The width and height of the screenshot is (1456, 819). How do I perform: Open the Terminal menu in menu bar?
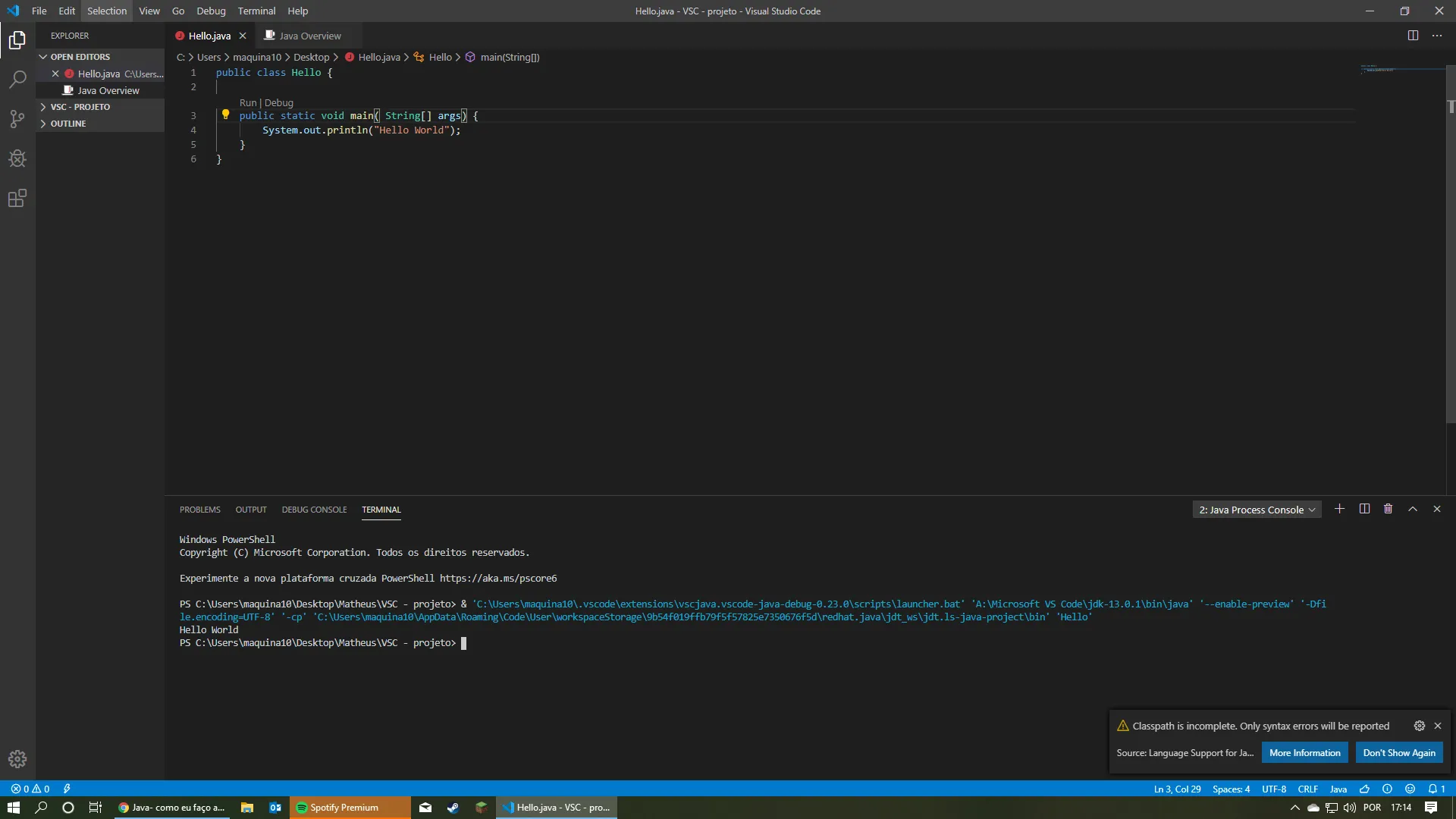coord(256,11)
